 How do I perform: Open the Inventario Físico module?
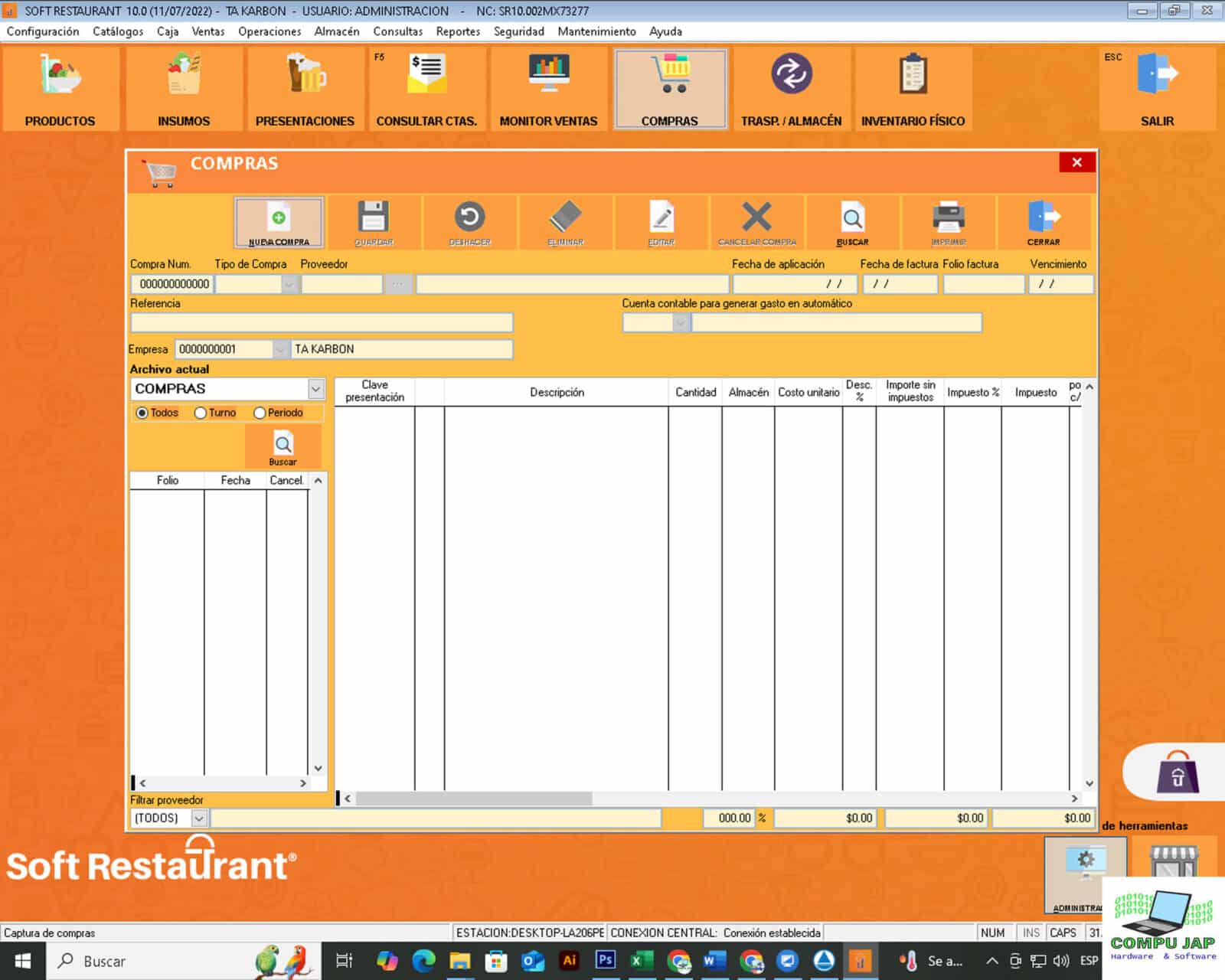[913, 88]
